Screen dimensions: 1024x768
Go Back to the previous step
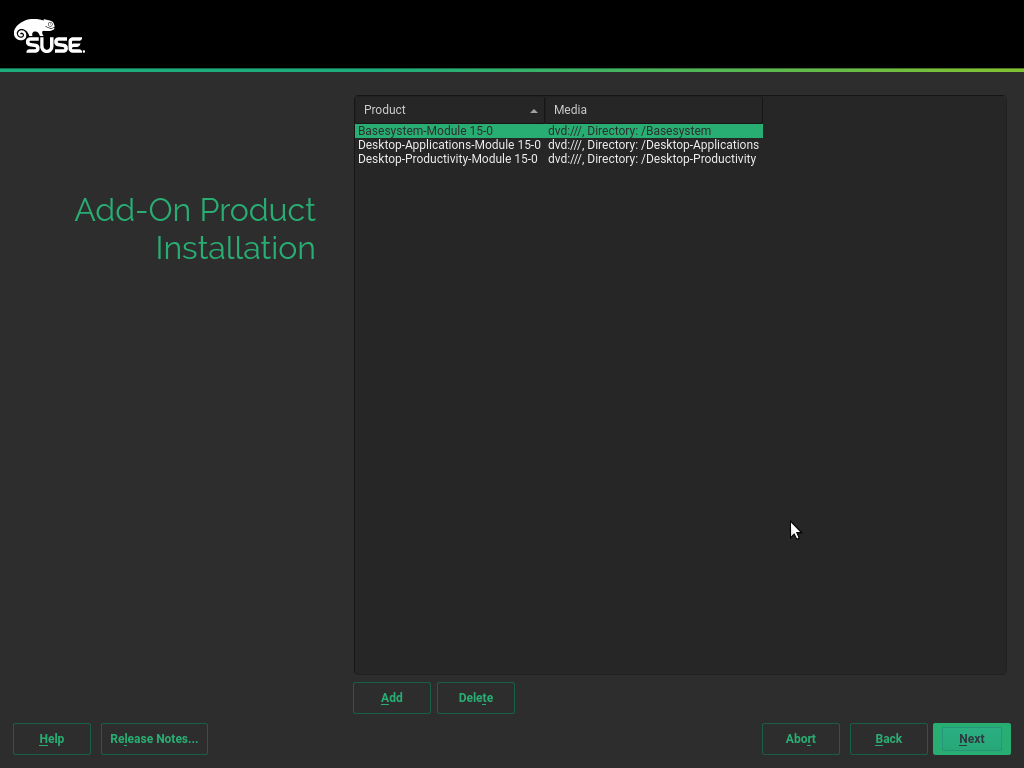(x=888, y=739)
